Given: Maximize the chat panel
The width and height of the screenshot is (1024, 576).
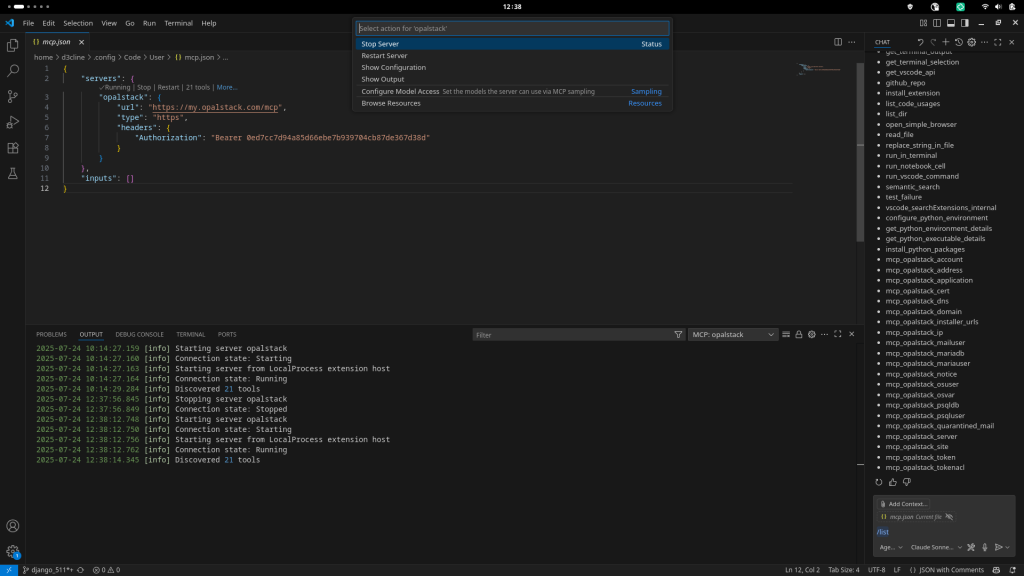Looking at the screenshot, I should click(x=998, y=42).
